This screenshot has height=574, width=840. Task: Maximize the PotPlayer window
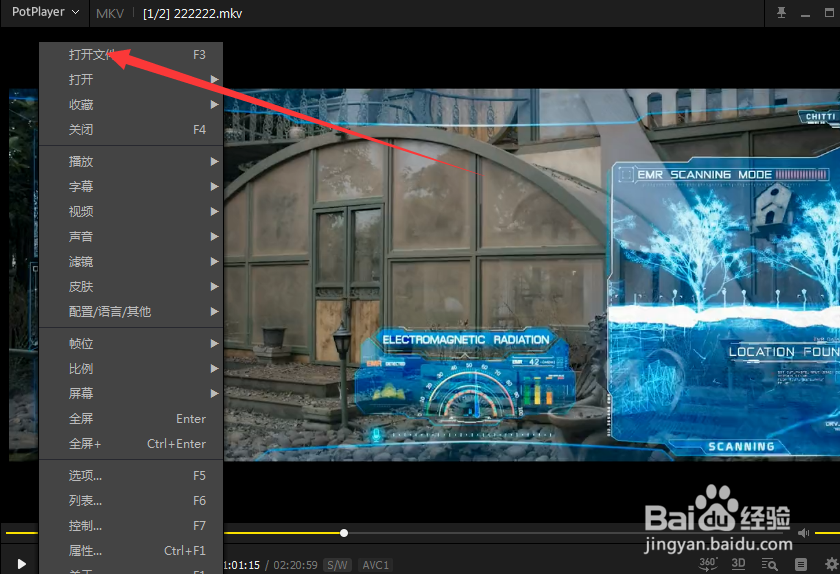[x=829, y=12]
